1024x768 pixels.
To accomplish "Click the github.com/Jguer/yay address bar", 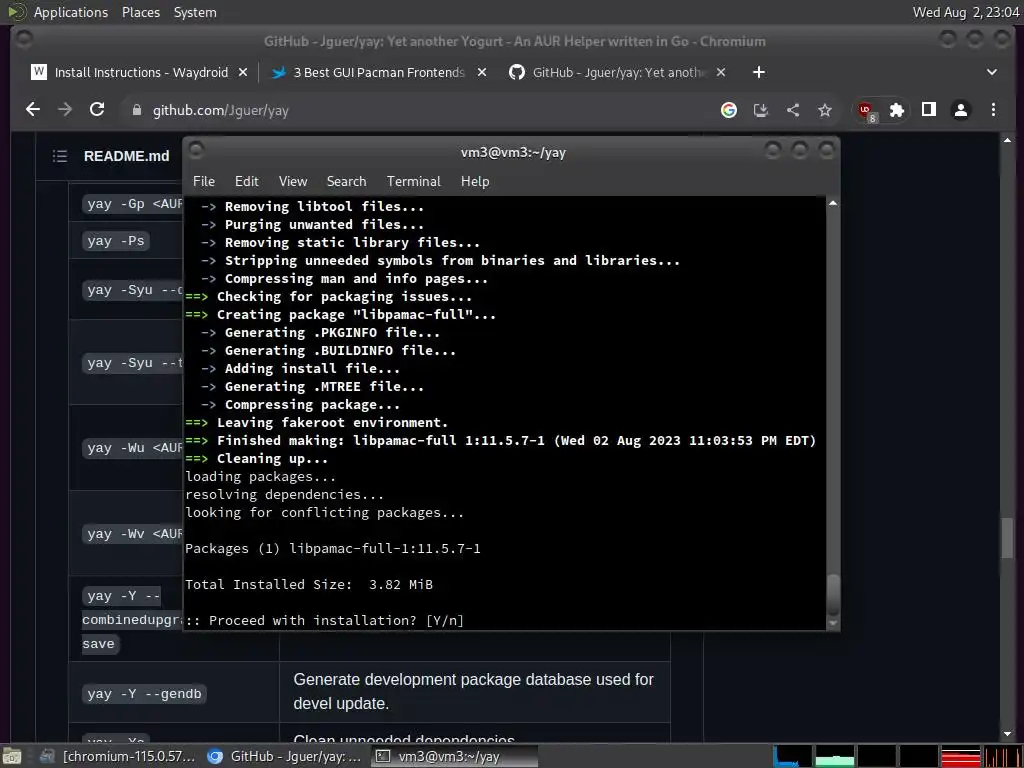I will click(418, 110).
